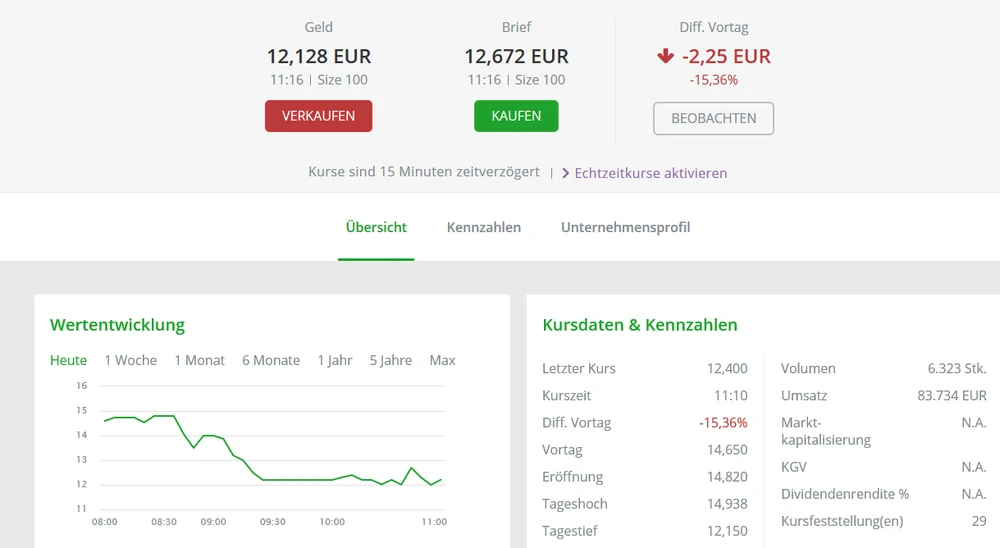Choose the 1 Jahr chart period

[x=335, y=360]
